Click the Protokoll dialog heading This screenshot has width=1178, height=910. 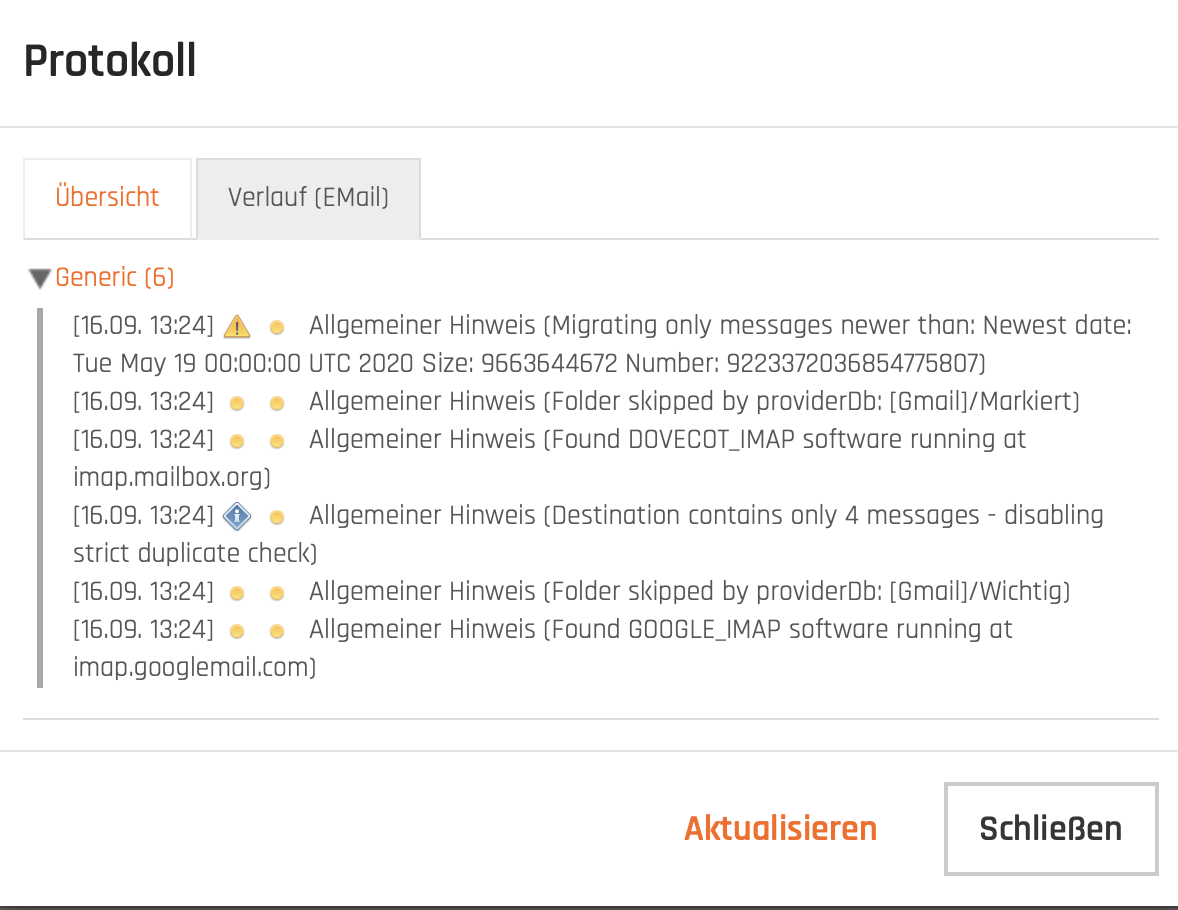point(110,61)
